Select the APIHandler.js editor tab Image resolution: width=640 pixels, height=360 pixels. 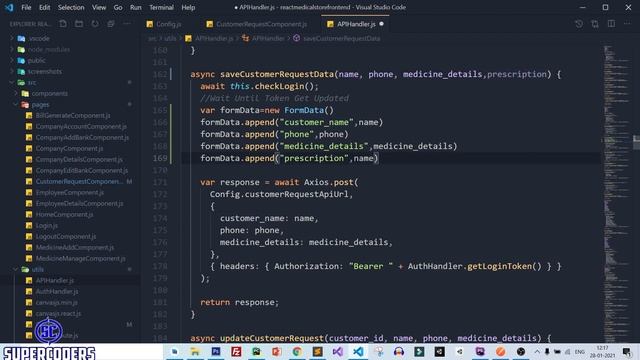tap(356, 24)
